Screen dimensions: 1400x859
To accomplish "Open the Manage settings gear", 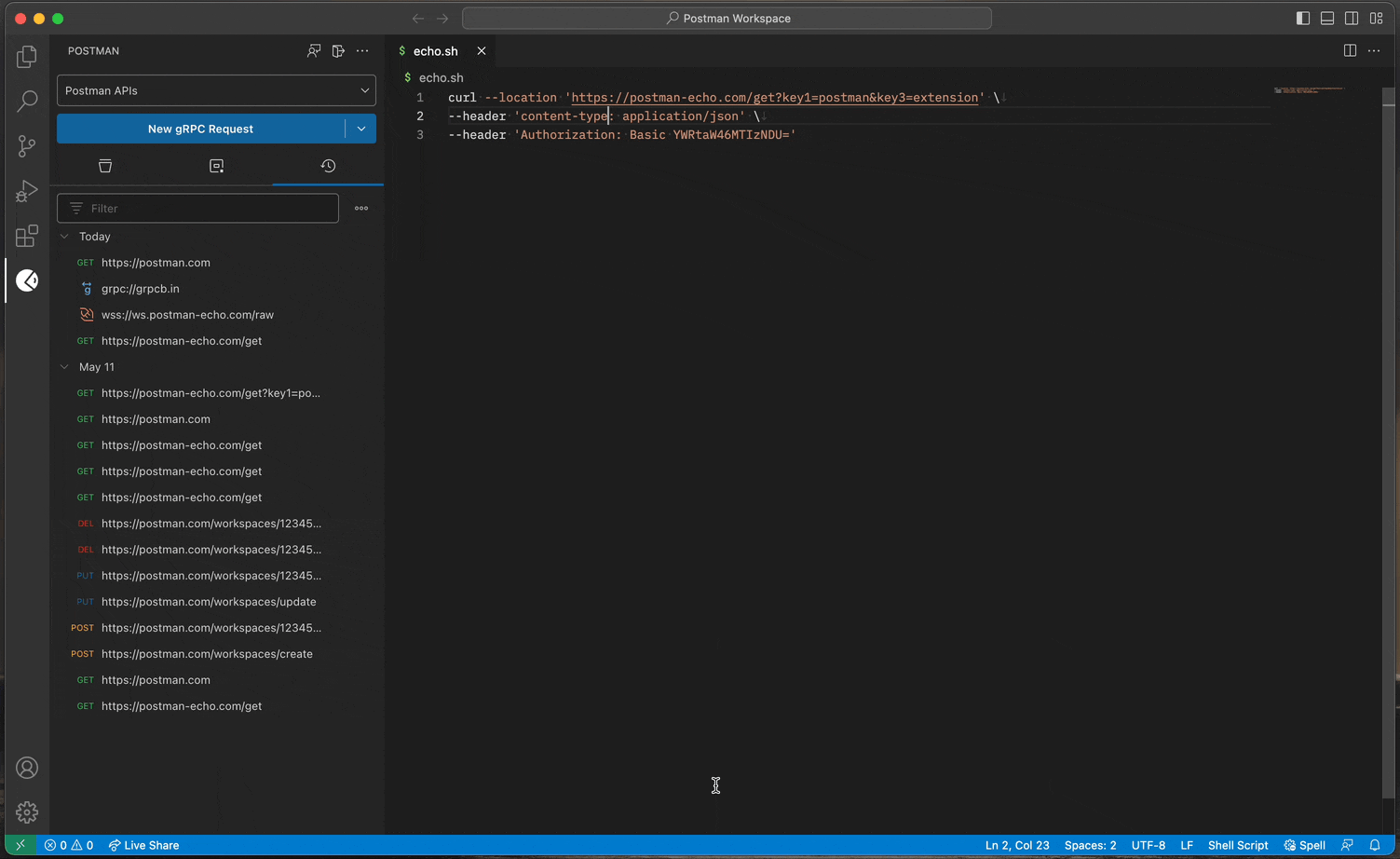I will tap(26, 812).
